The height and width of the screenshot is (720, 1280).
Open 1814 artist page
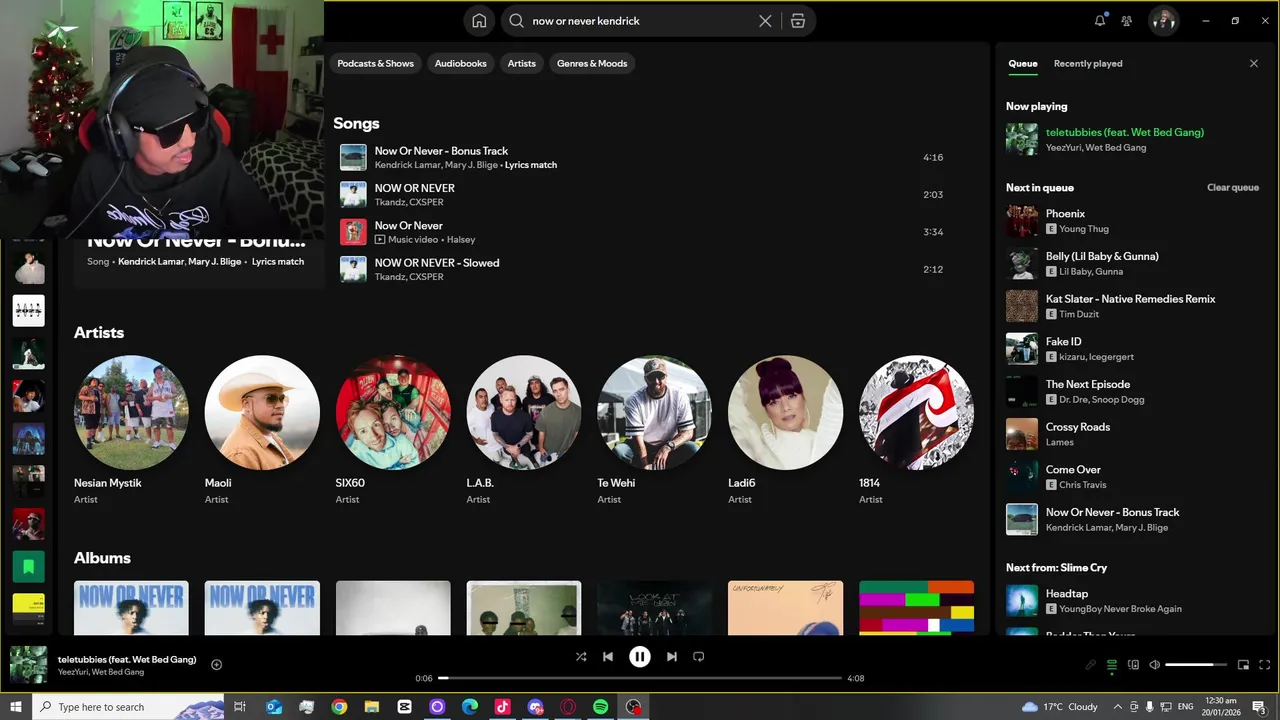pos(916,413)
